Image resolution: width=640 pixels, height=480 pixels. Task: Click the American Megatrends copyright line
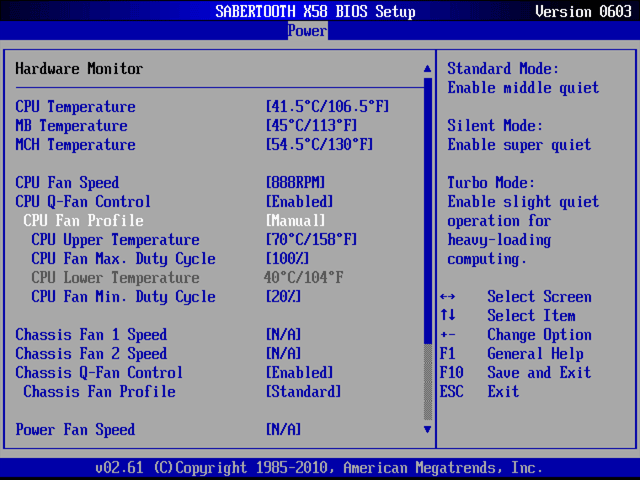(319, 468)
